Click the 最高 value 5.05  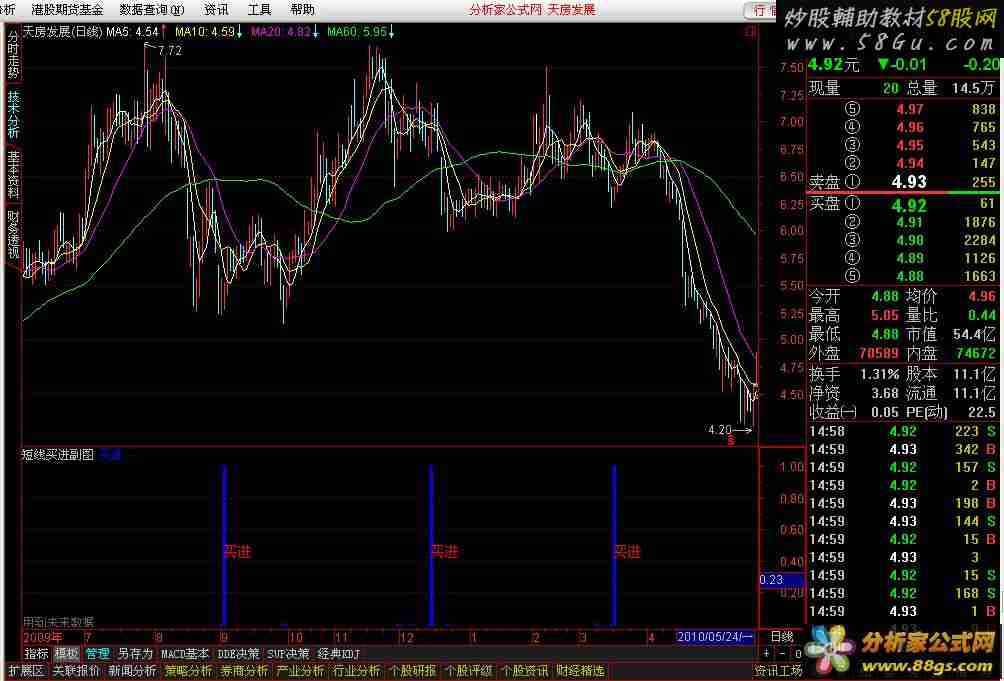(x=885, y=315)
